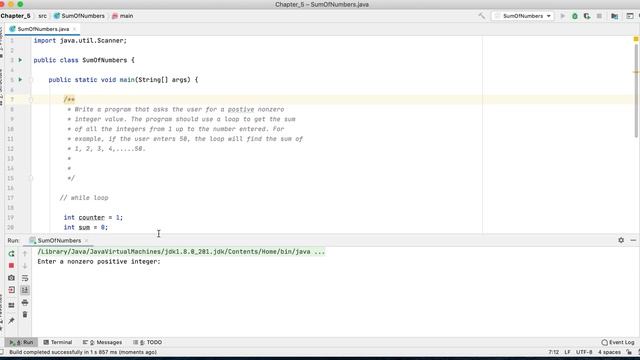This screenshot has width=640, height=360.
Task: Click the 'int sum = 0;' line
Action: 86,227
